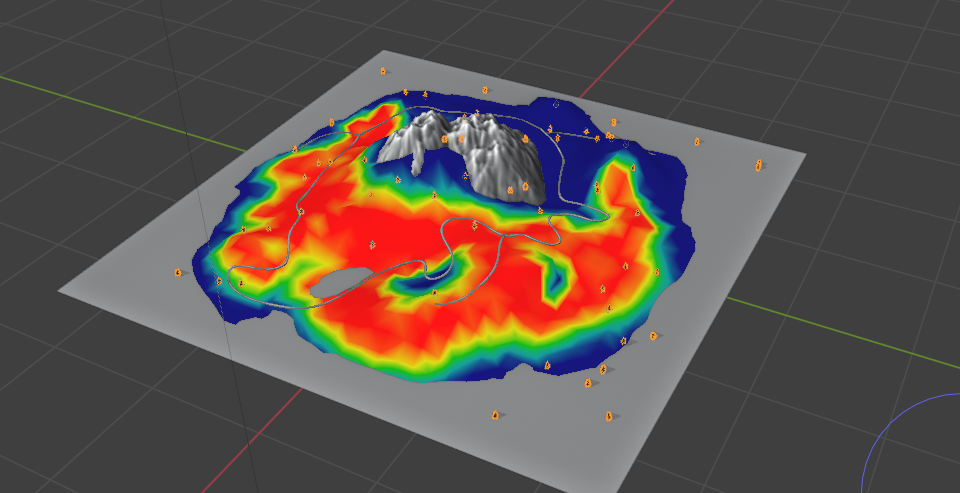Image resolution: width=960 pixels, height=493 pixels.
Task: Select the orange marker at the plane's top corner
Action: [x=383, y=71]
